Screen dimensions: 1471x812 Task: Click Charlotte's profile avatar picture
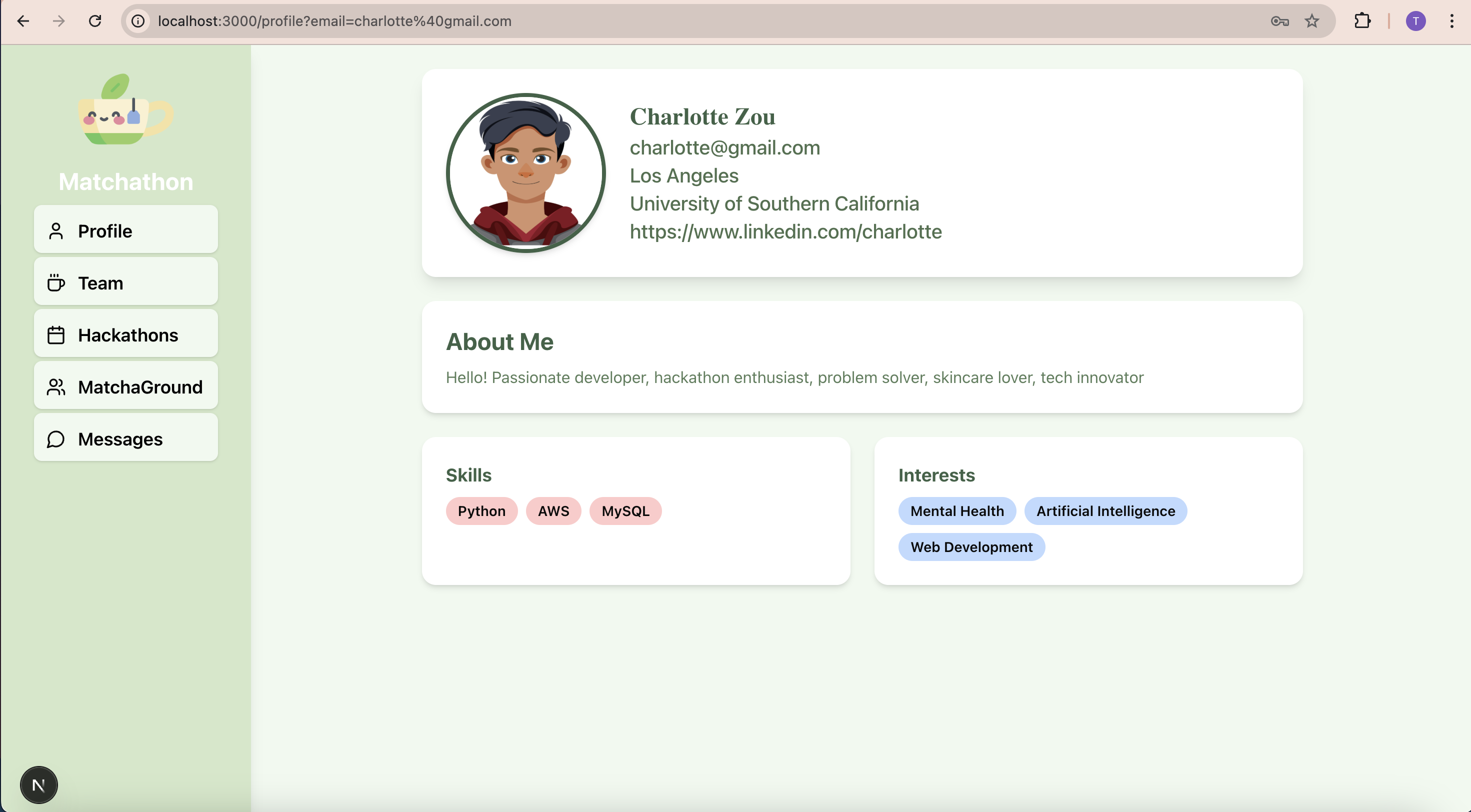tap(525, 172)
